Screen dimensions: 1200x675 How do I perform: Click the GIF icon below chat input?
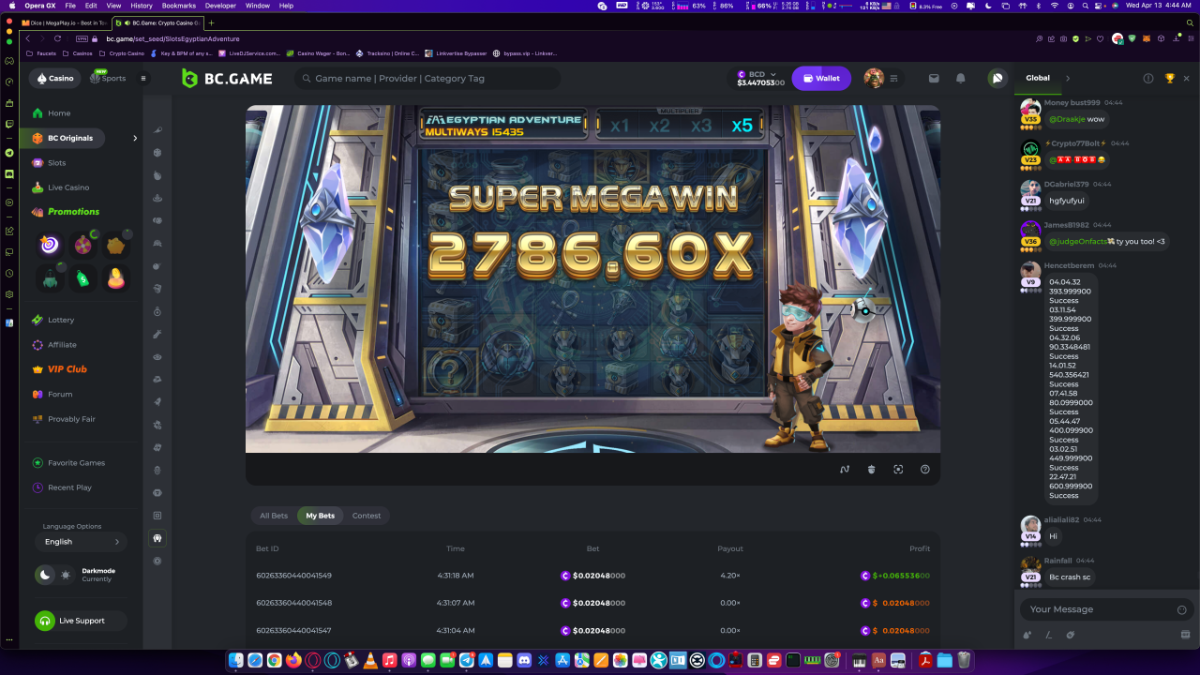click(x=1186, y=634)
